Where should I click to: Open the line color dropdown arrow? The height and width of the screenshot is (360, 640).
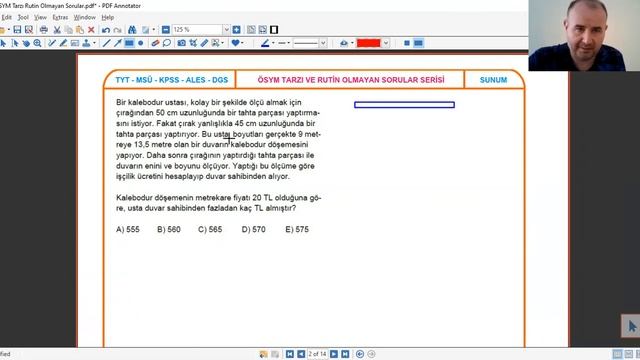(273, 43)
